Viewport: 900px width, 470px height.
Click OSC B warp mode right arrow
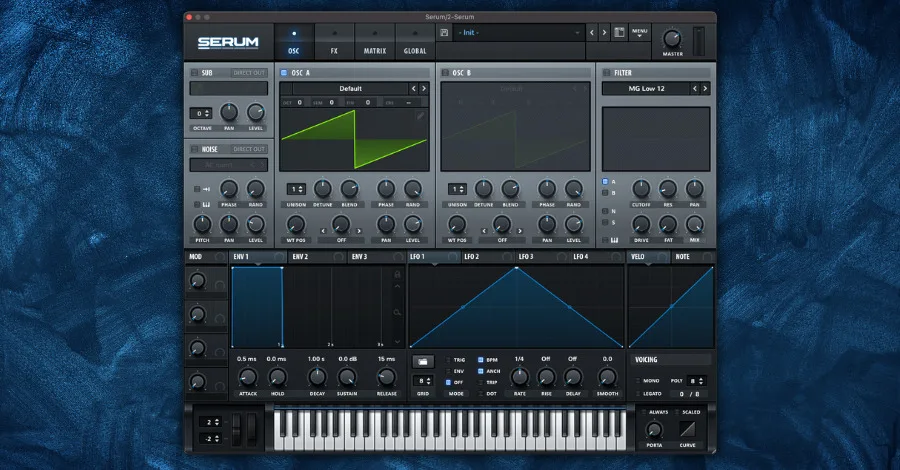pyautogui.click(x=519, y=231)
